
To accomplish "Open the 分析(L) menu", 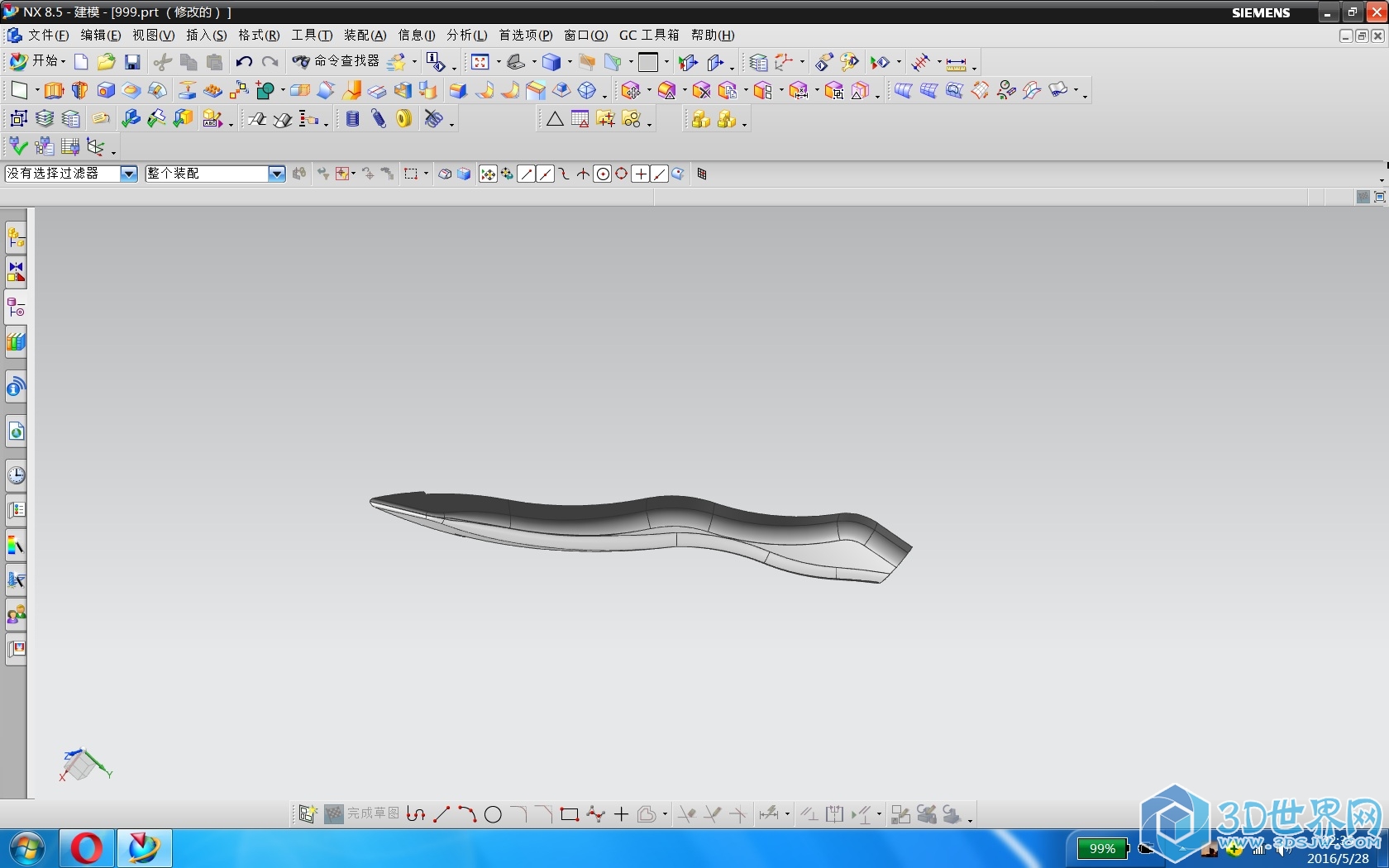I will click(x=466, y=35).
